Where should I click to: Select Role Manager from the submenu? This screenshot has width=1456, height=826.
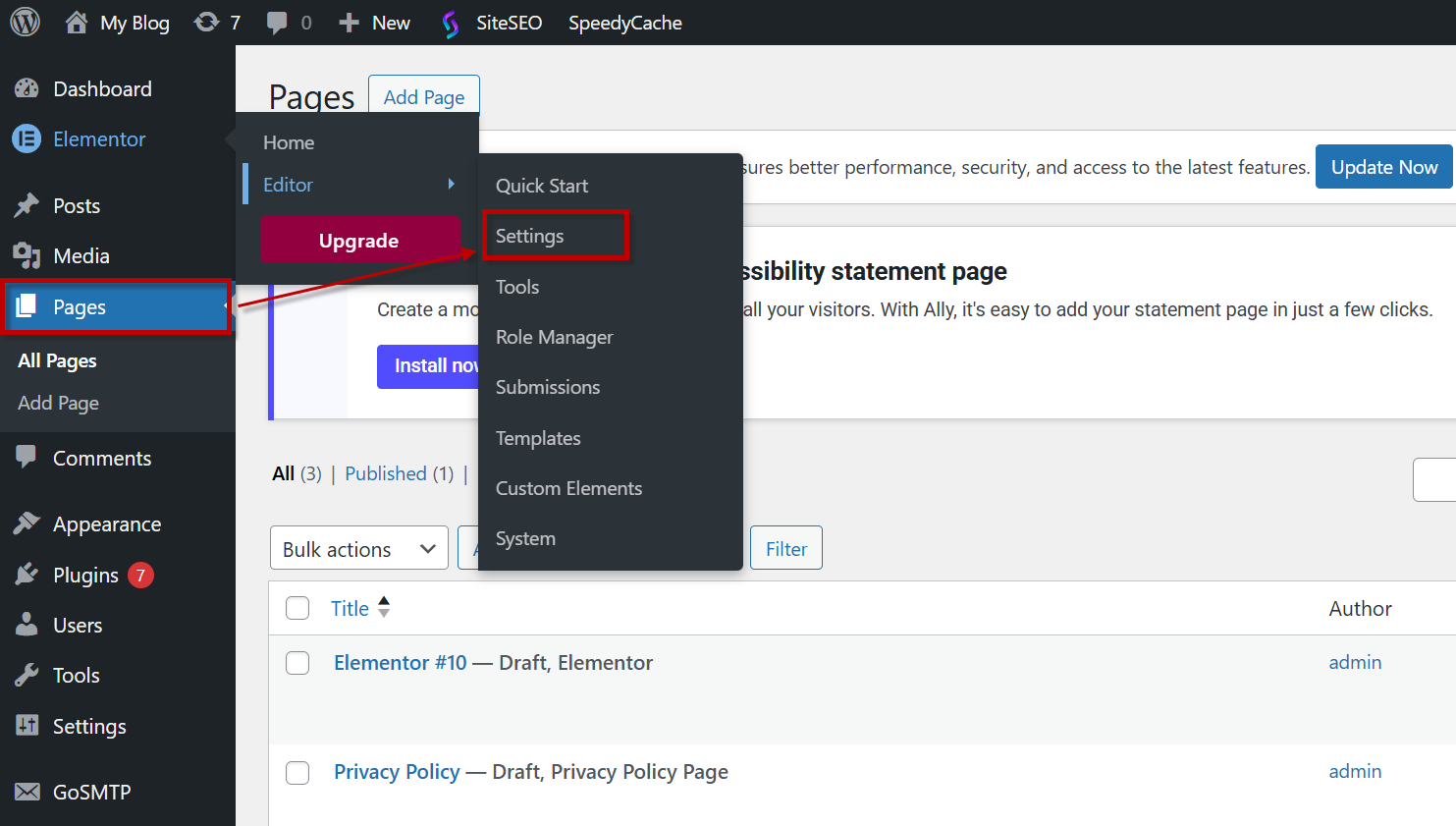(x=554, y=337)
